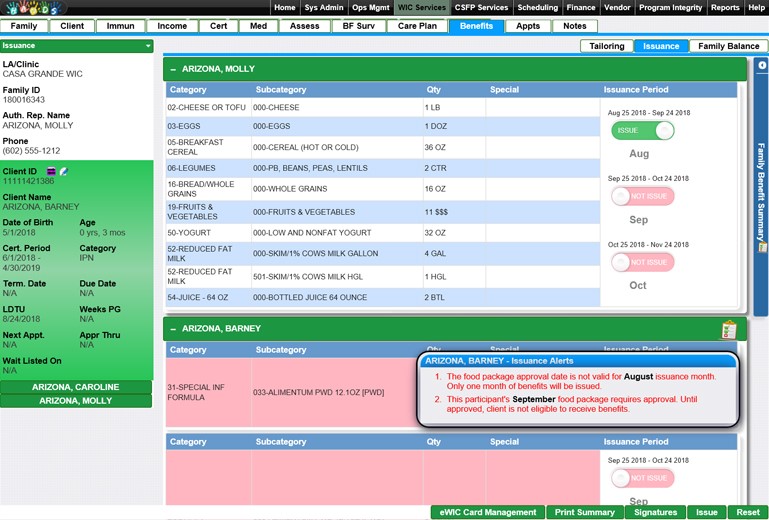Open the Scheduling menu
769x520 pixels.
coord(537,7)
